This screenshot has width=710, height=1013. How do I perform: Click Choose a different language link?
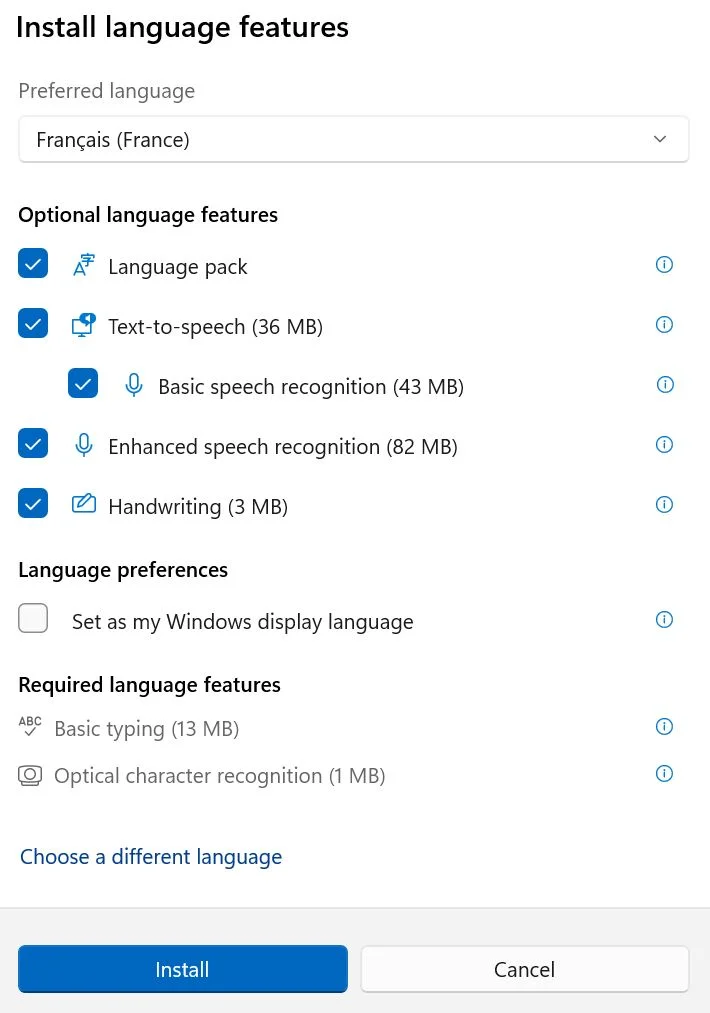[x=151, y=857]
